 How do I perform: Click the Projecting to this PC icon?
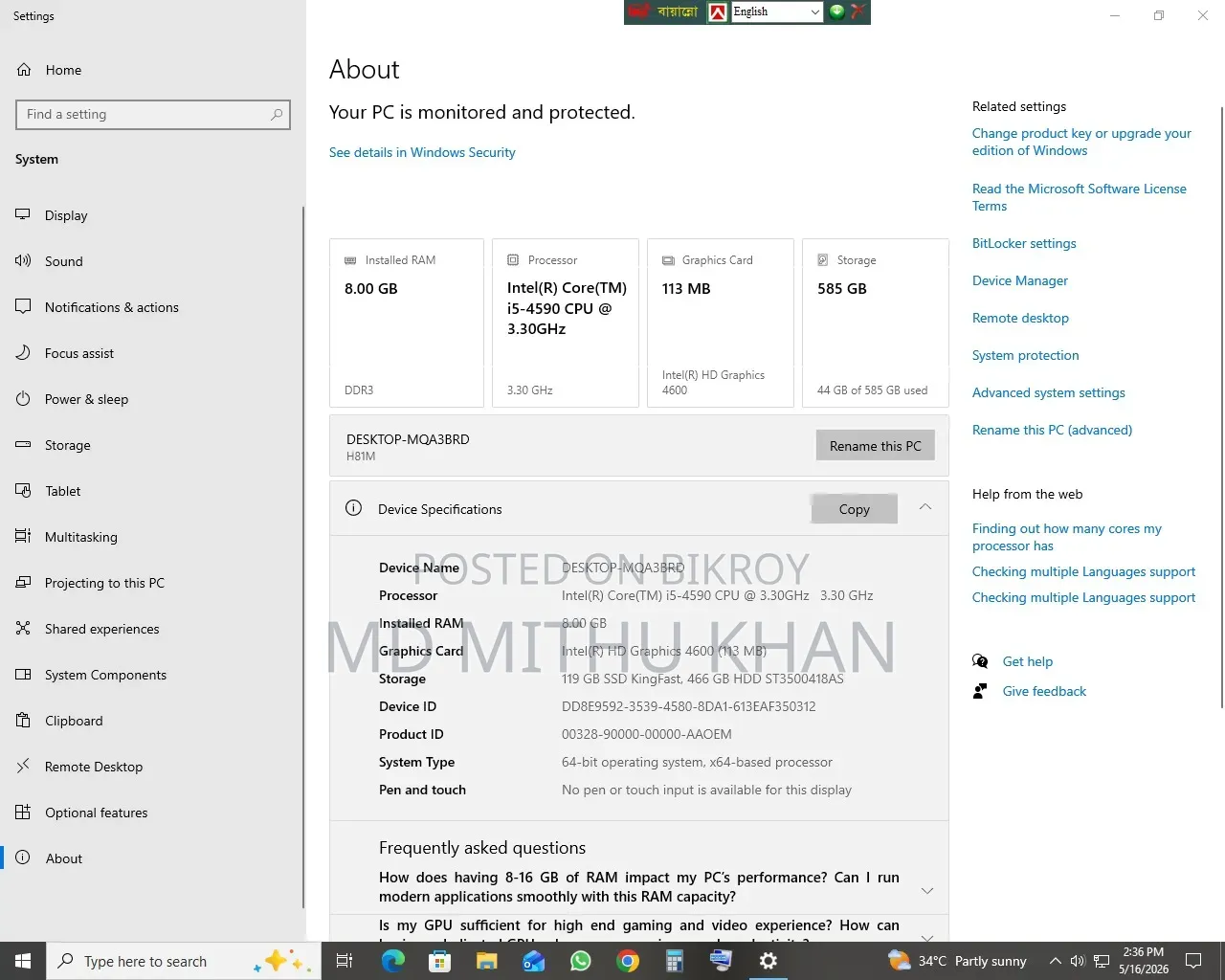click(23, 583)
